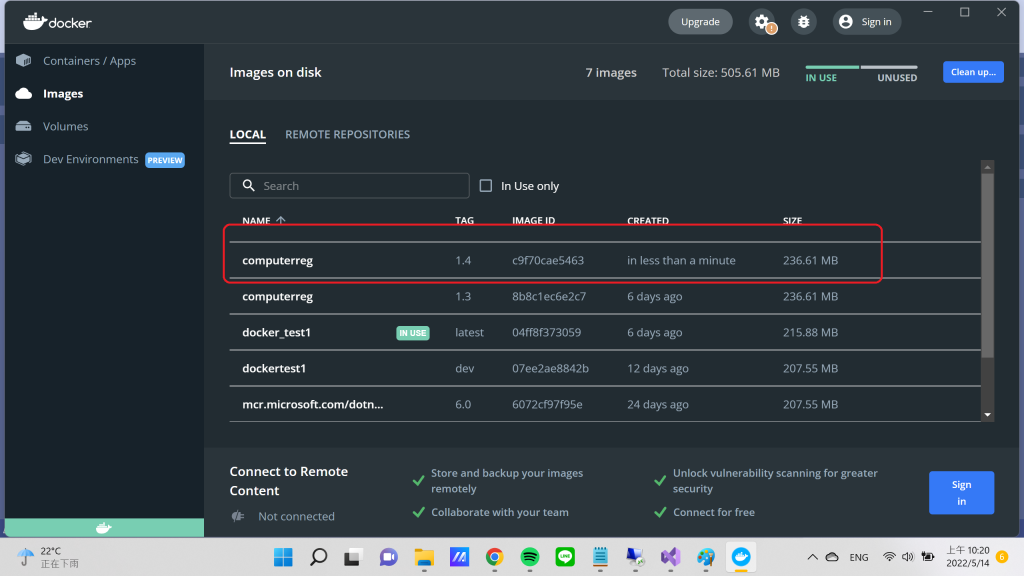
Task: Click ENG language indicator
Action: [859, 558]
